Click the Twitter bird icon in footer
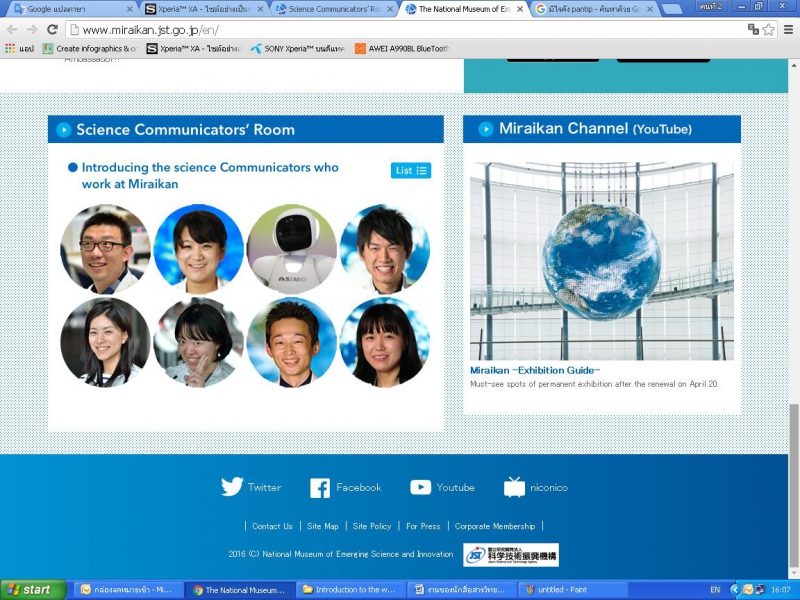 coord(232,487)
